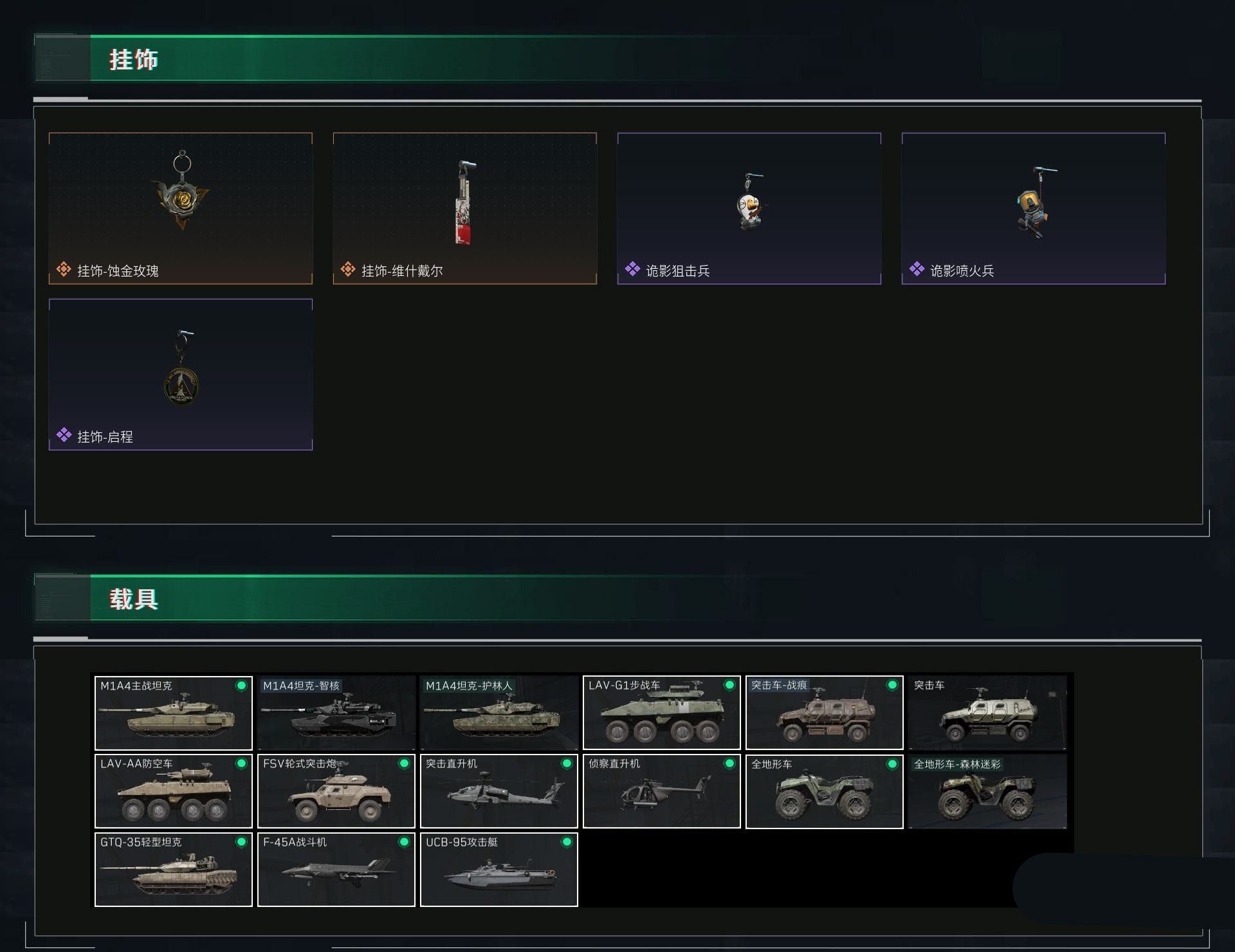
Task: Open the 诡影狙击兵 charm item
Action: pos(749,208)
